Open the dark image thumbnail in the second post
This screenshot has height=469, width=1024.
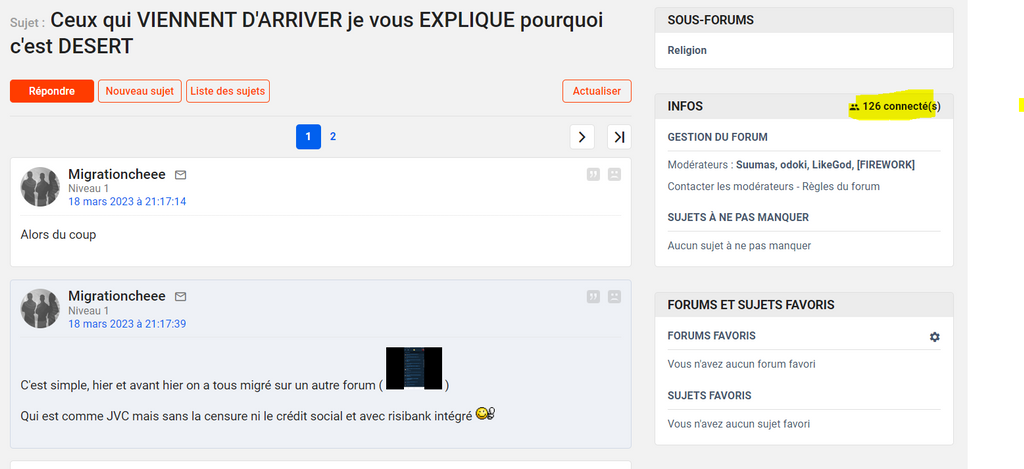point(414,368)
